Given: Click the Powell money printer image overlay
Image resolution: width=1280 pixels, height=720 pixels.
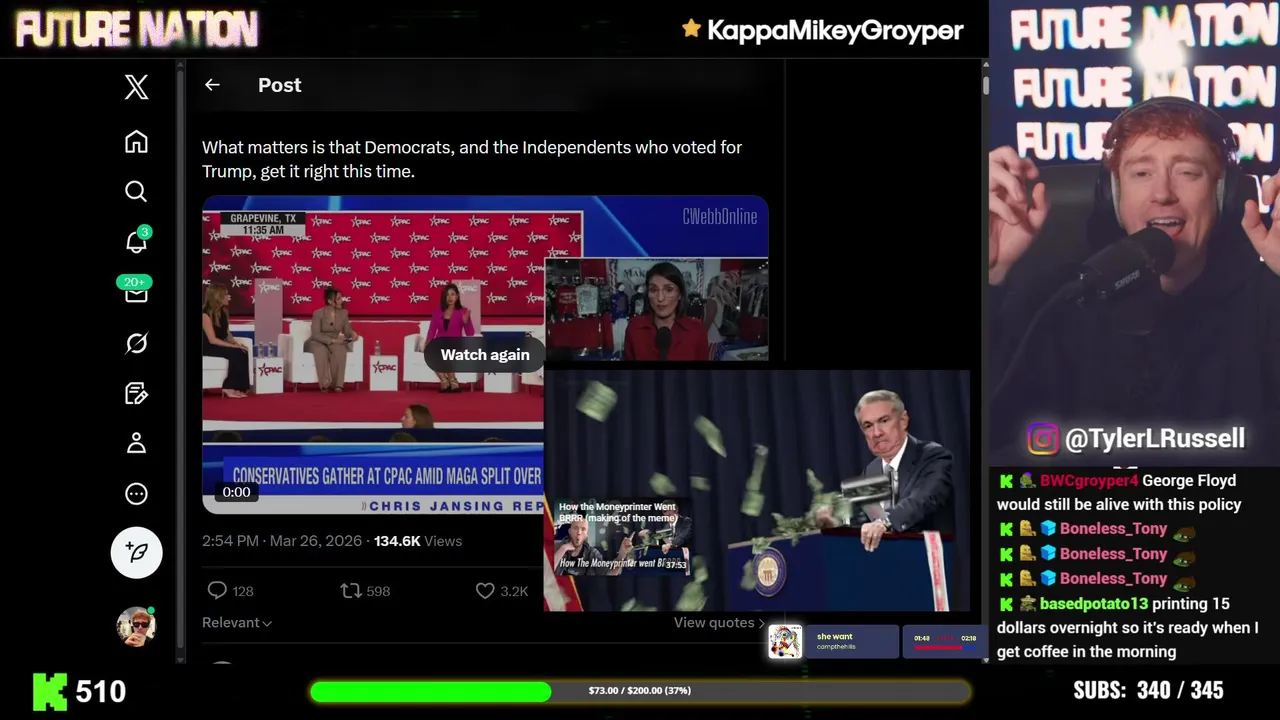Looking at the screenshot, I should [x=757, y=490].
